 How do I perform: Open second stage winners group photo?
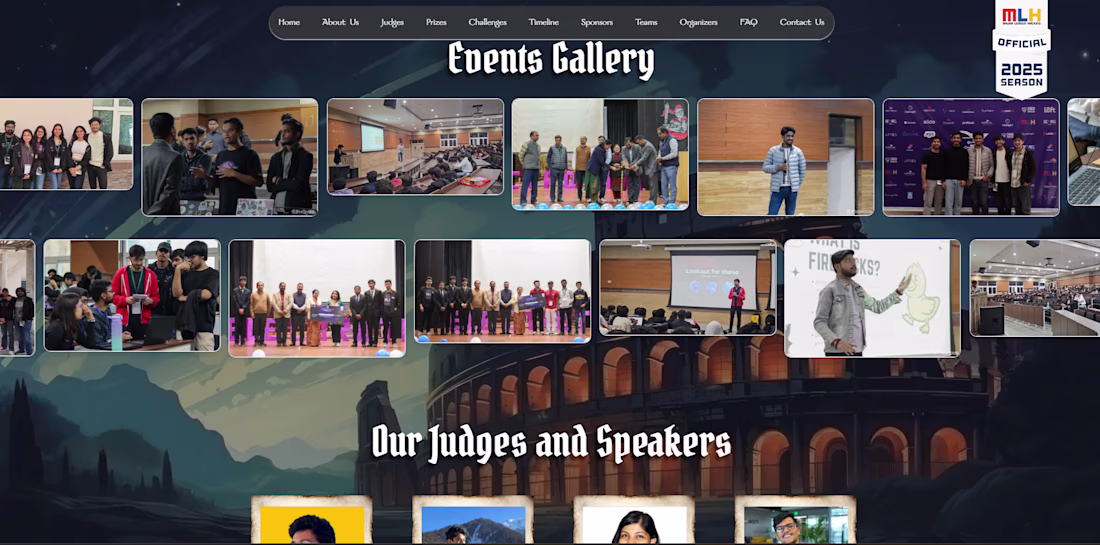tap(502, 291)
